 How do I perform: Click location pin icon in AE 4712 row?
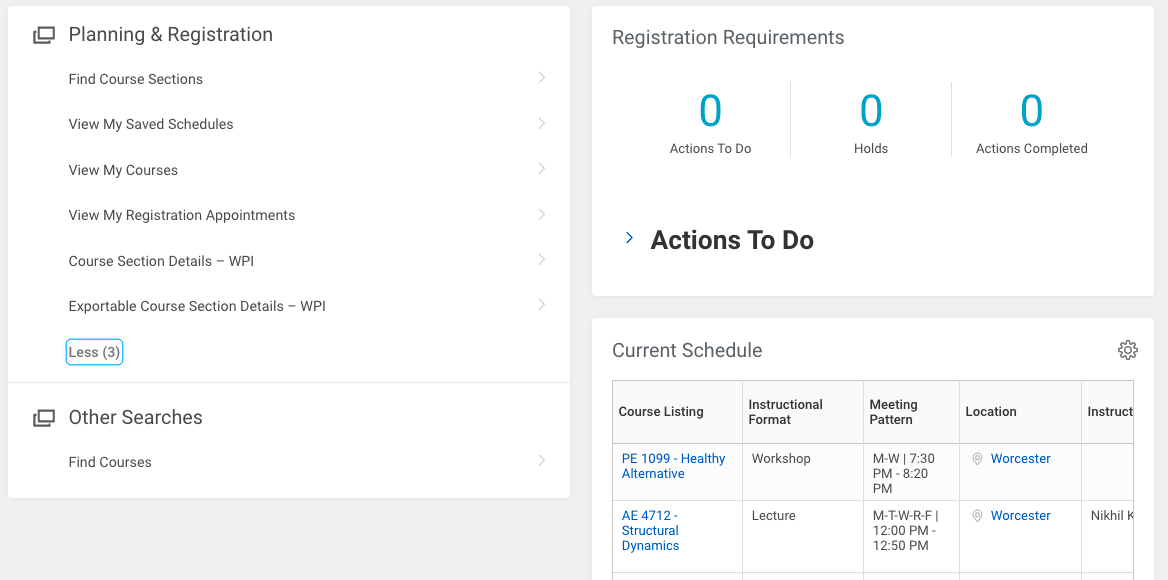click(x=977, y=516)
